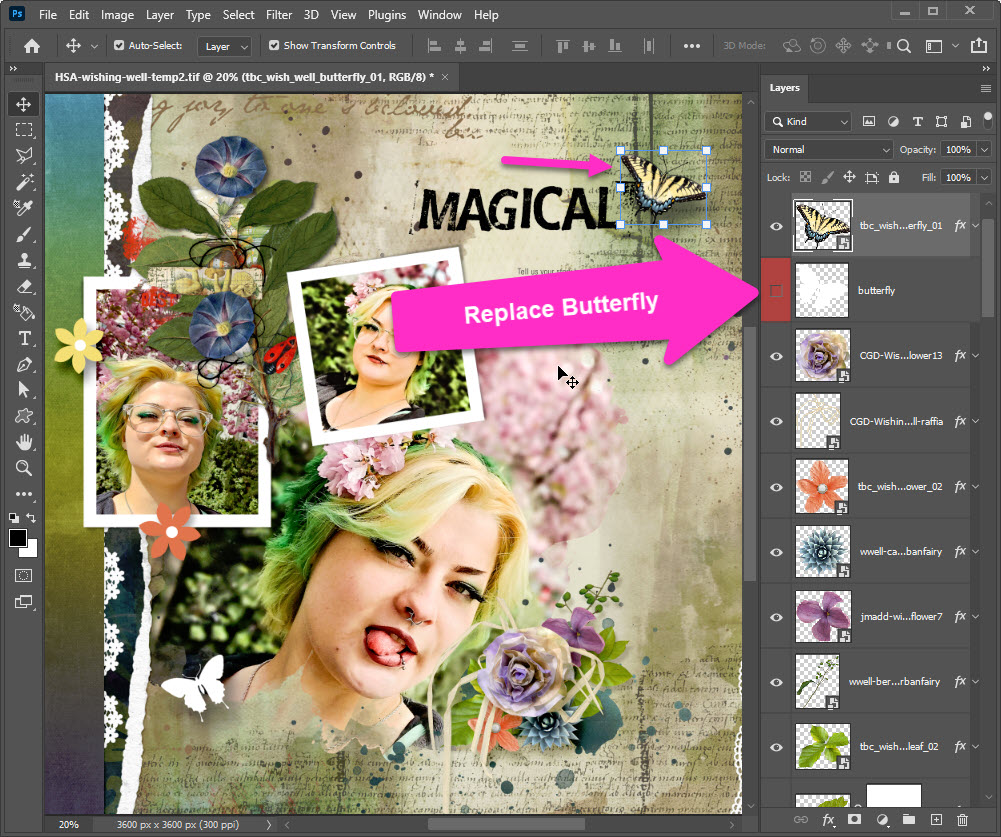
Task: Open the three-dot more options button
Action: click(691, 46)
